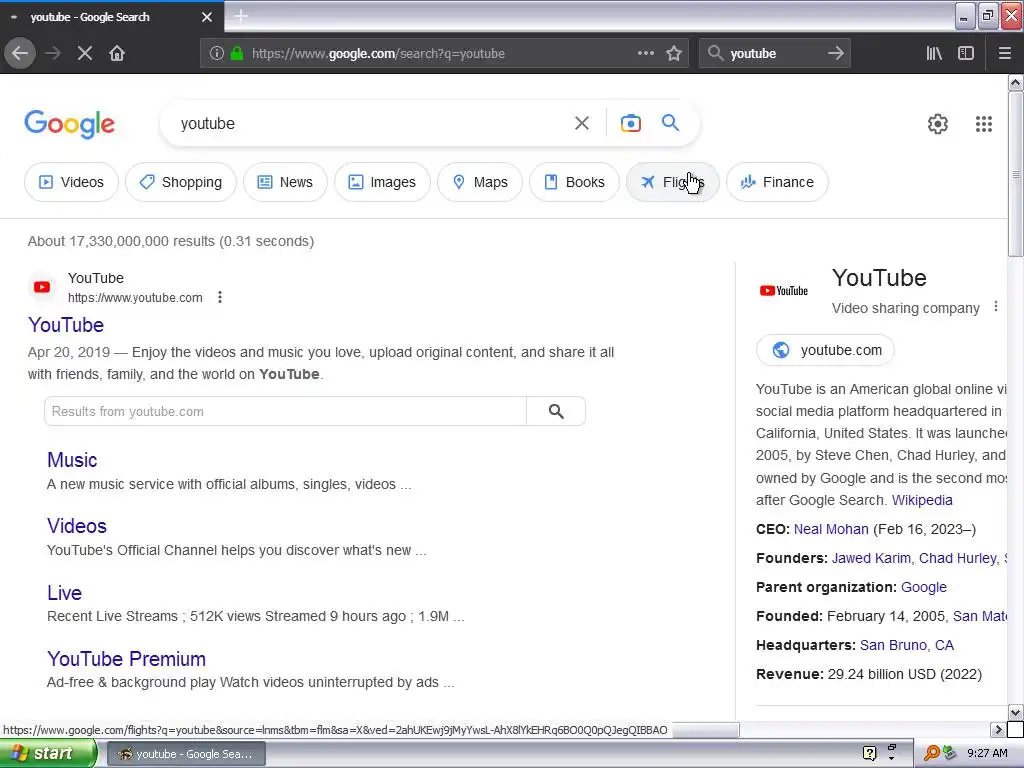Open the Google apps grid
The height and width of the screenshot is (768, 1024).
984,124
